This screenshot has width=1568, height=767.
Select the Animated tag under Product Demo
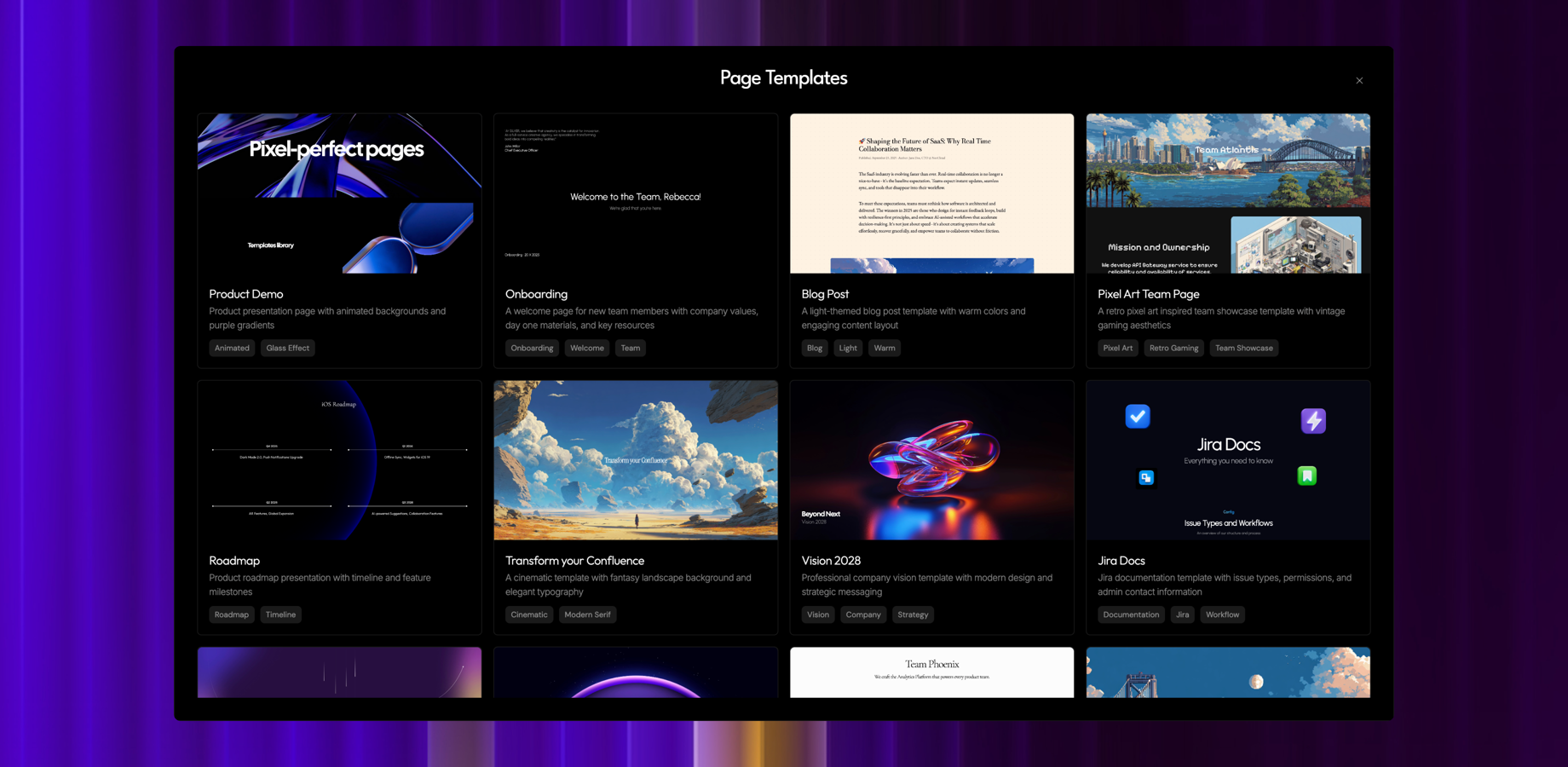coord(231,348)
